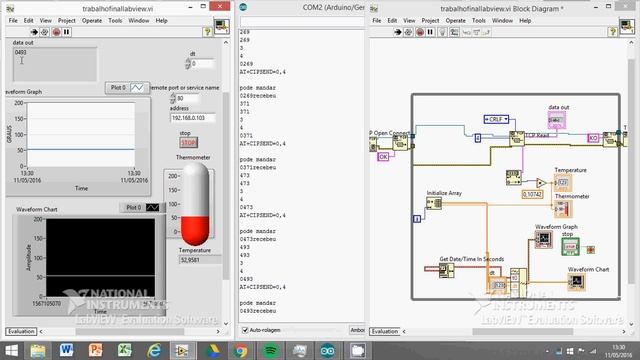
Task: Abort execution in Block Diagram toolbar
Action: (x=420, y=32)
